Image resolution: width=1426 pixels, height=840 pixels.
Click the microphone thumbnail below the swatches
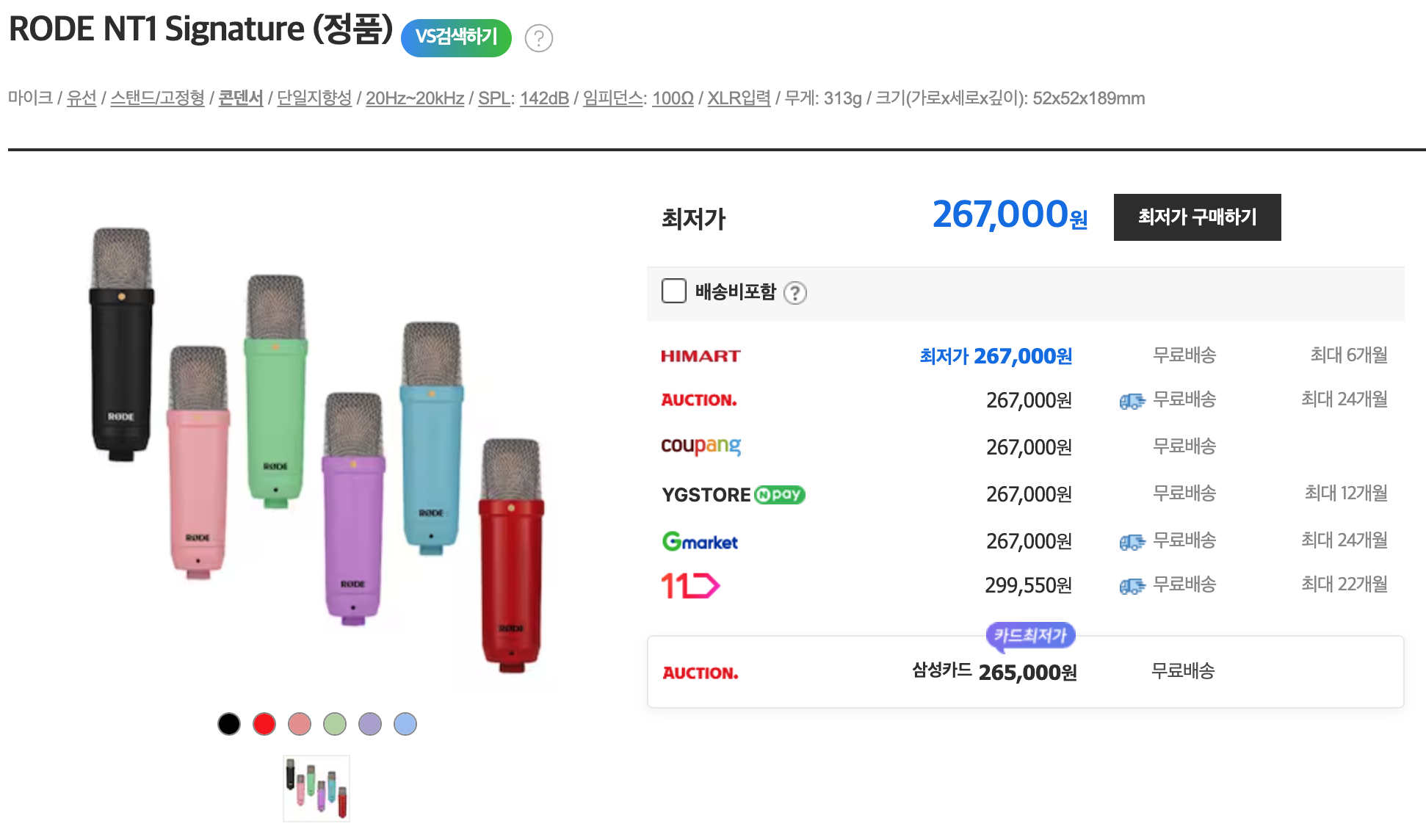[316, 788]
